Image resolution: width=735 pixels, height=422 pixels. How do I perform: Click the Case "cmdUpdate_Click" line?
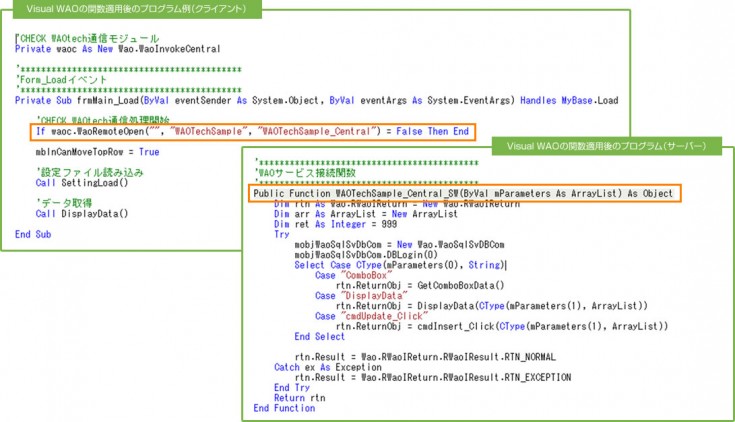[367, 316]
